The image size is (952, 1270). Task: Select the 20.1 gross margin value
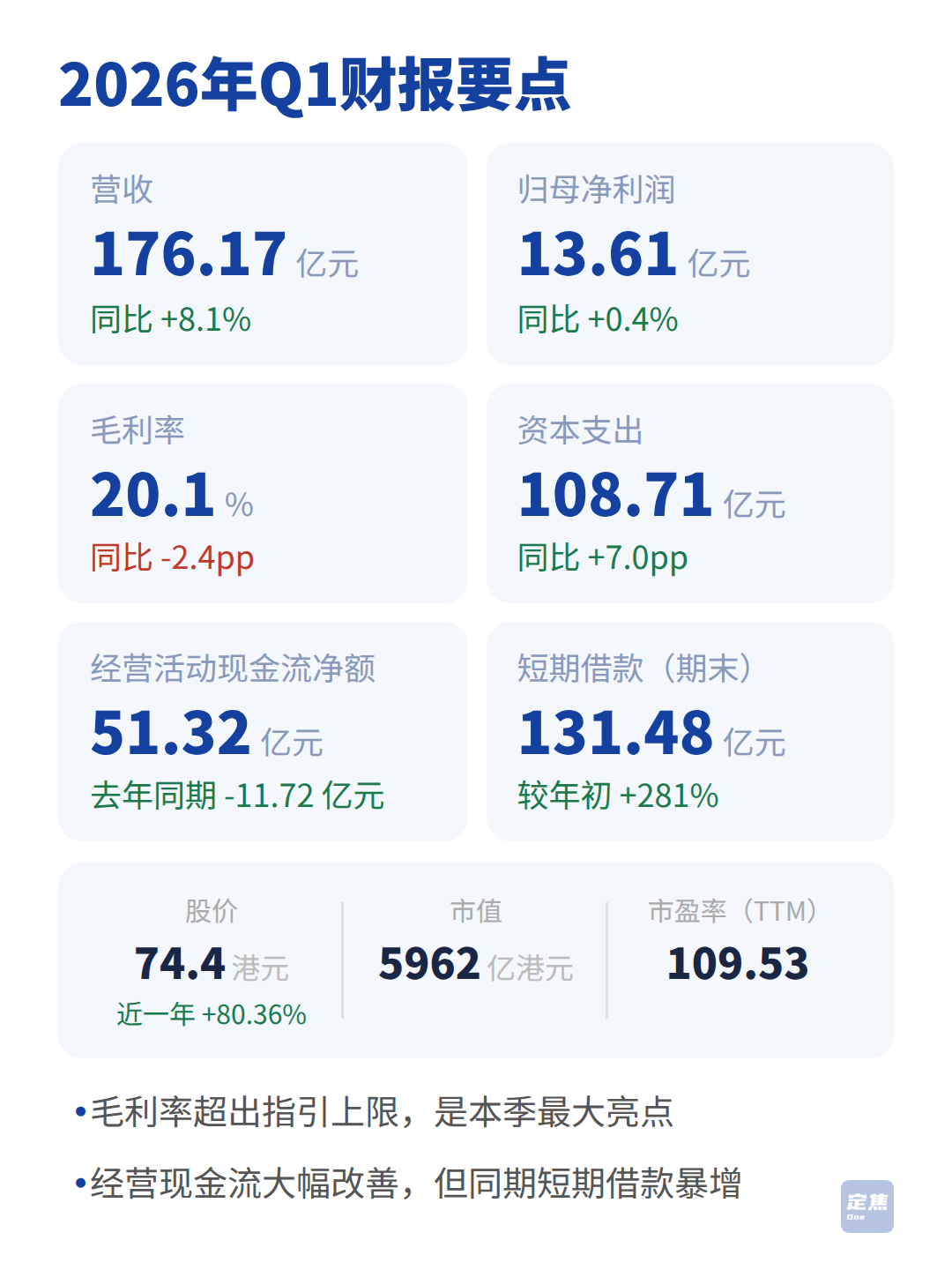point(153,494)
